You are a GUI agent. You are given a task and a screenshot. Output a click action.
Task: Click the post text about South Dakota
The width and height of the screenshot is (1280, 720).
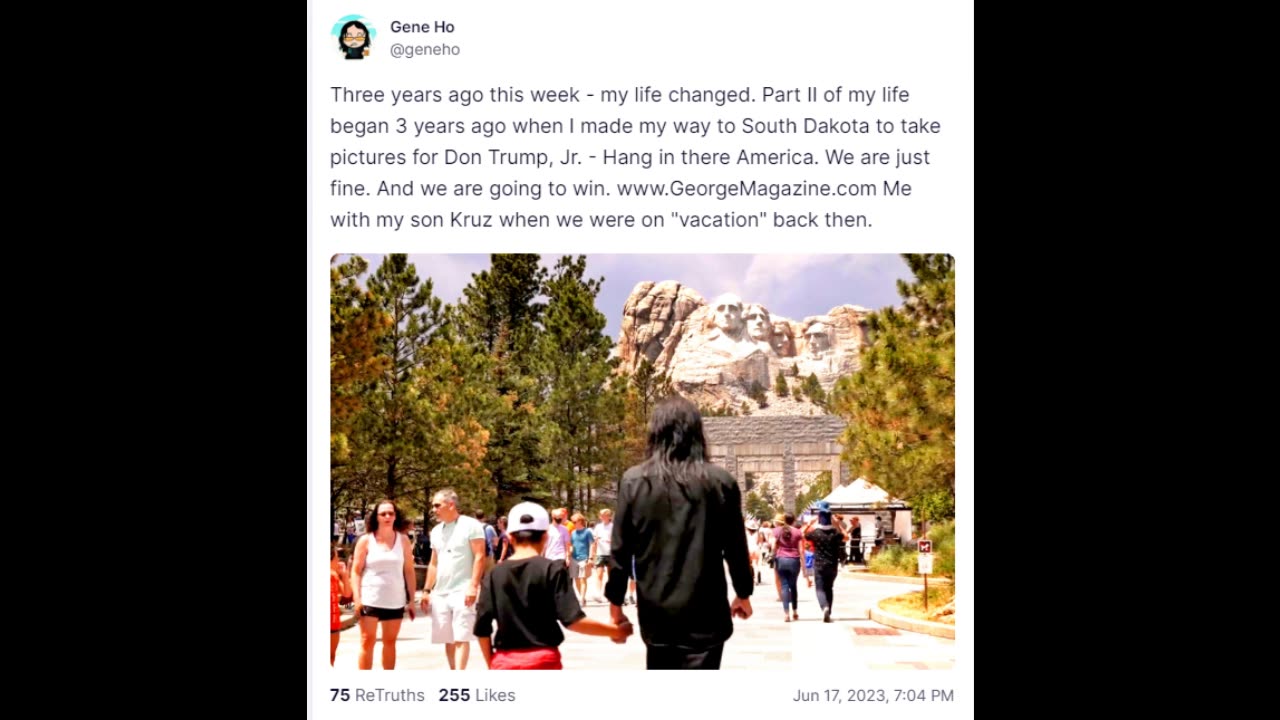pyautogui.click(x=636, y=157)
